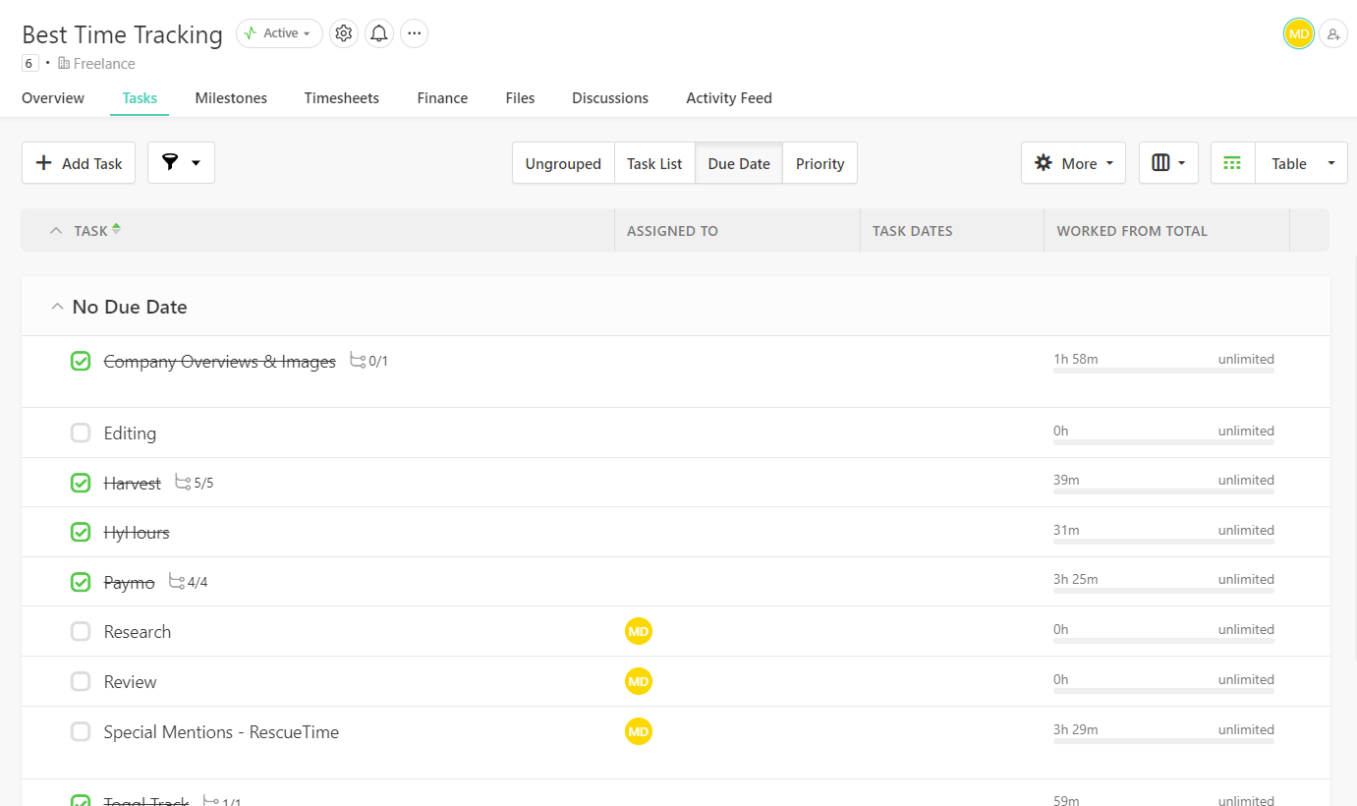Click the notifications bell icon
The width and height of the screenshot is (1357, 806).
pos(378,33)
